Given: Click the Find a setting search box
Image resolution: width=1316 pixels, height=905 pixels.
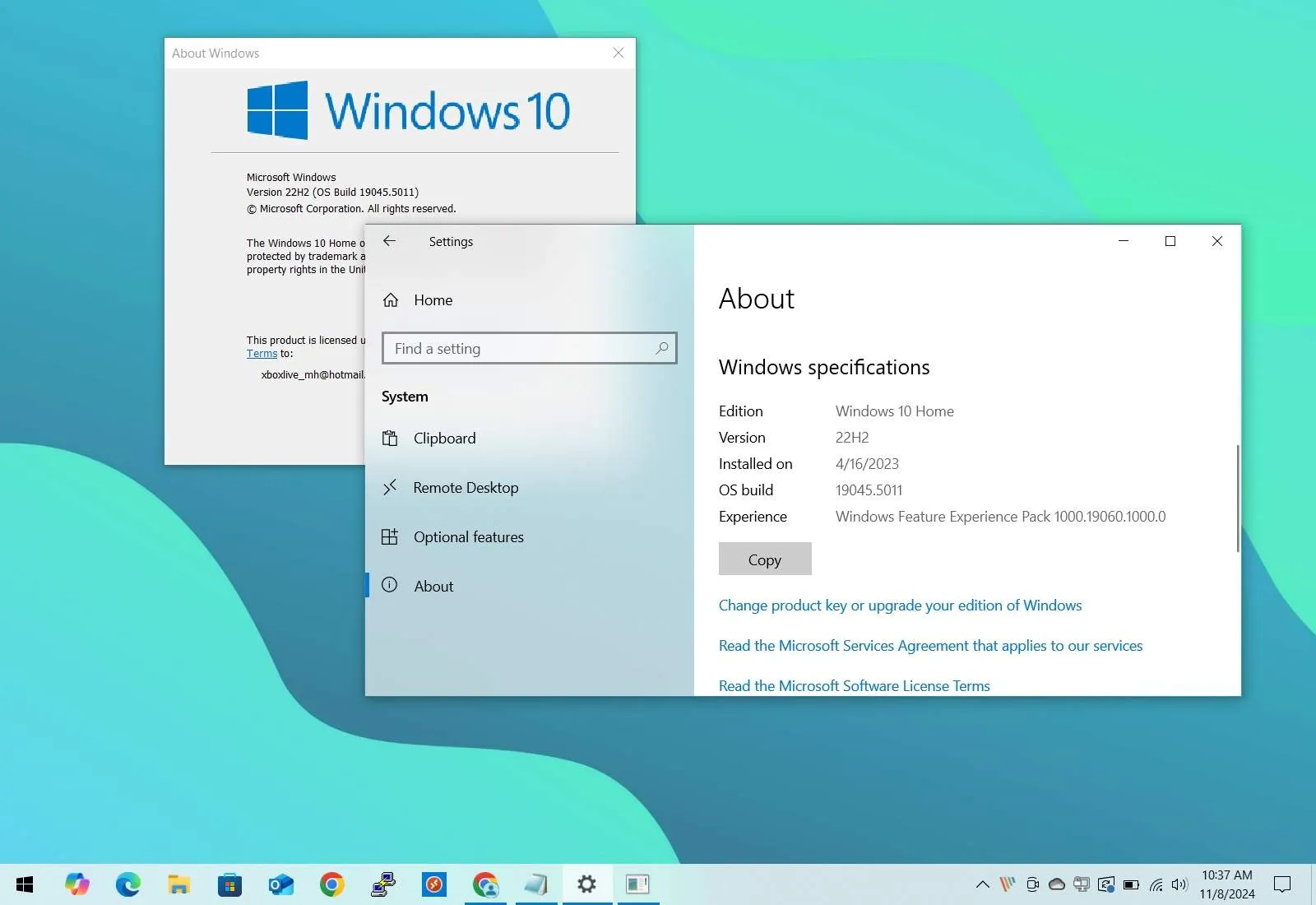Looking at the screenshot, I should (529, 348).
